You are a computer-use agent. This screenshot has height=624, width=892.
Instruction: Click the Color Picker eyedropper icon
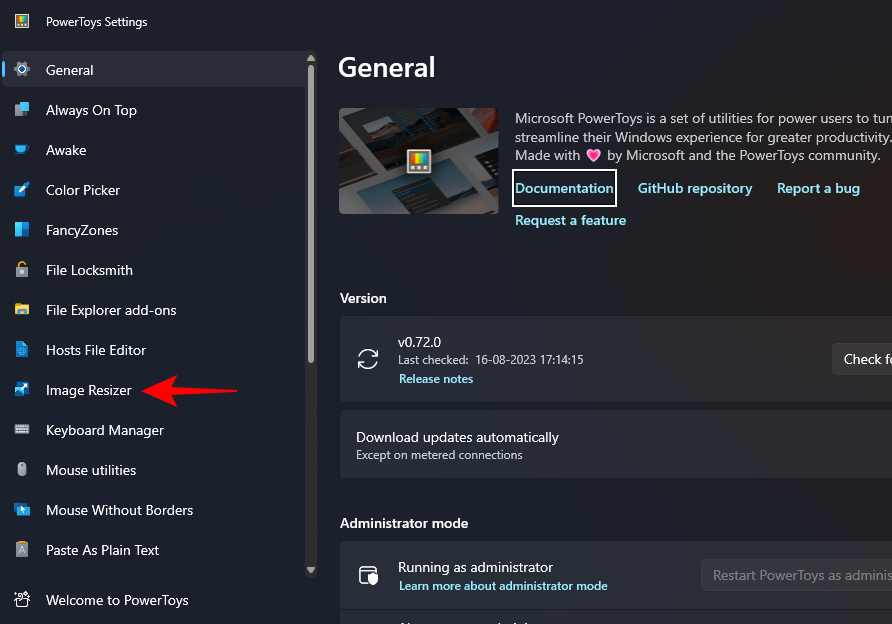[22, 190]
